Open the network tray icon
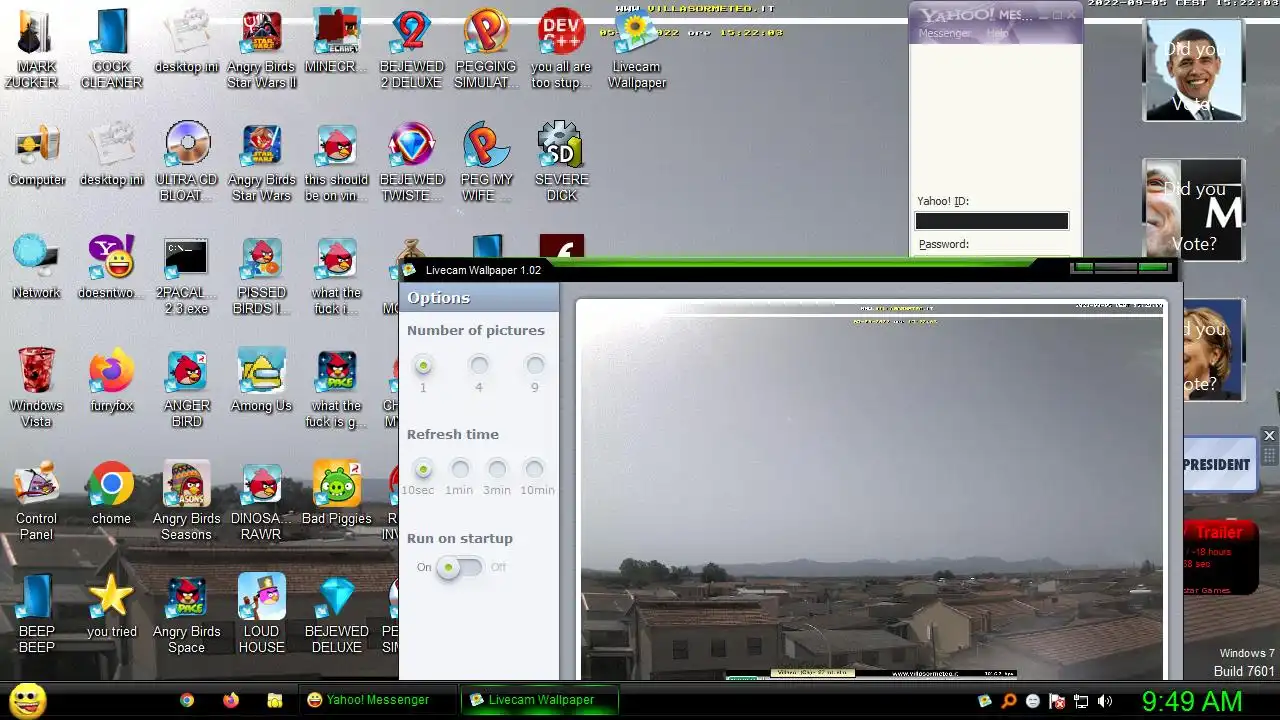Viewport: 1280px width, 720px height. tap(1081, 701)
